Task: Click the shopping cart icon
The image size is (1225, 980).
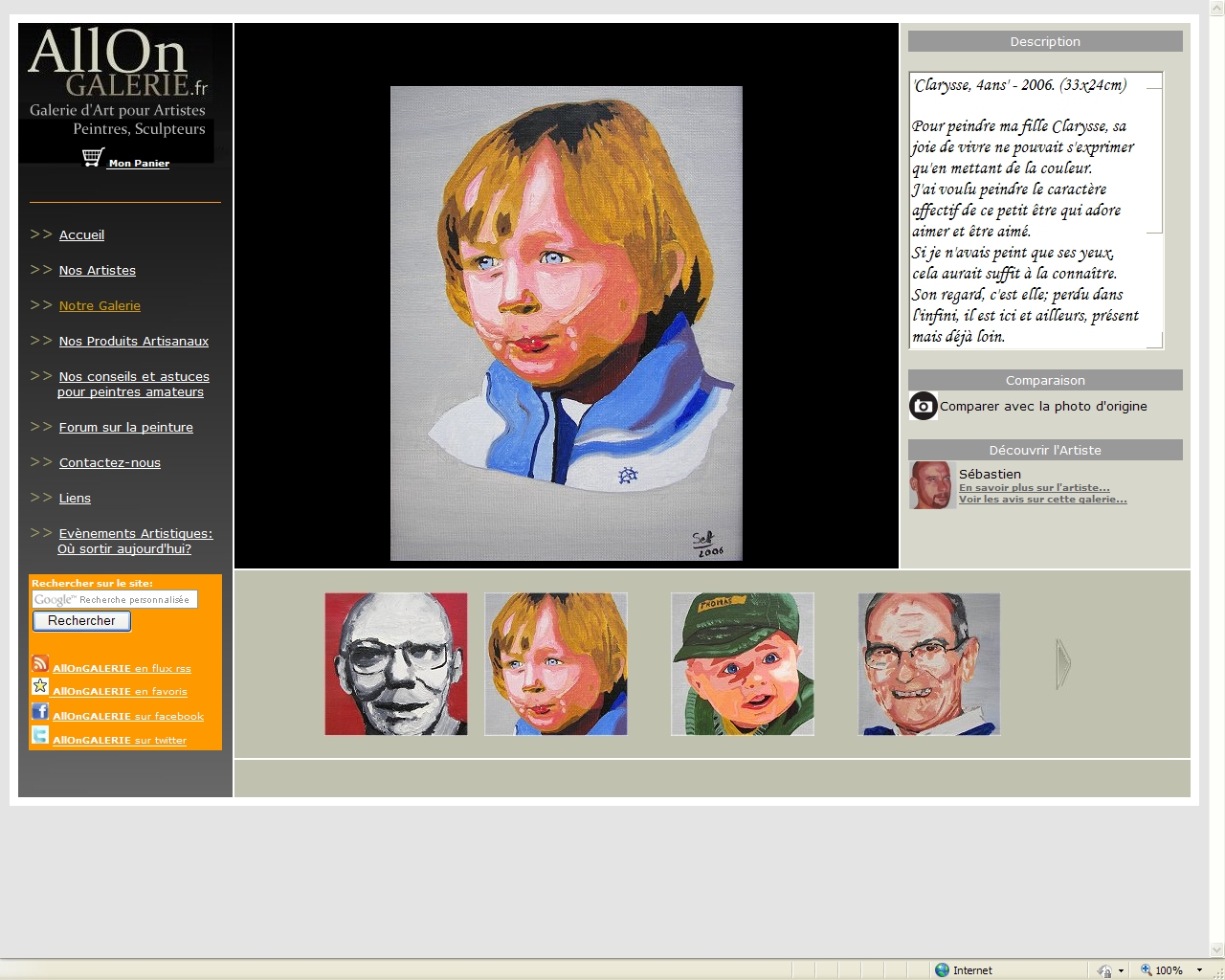Action: click(x=93, y=158)
